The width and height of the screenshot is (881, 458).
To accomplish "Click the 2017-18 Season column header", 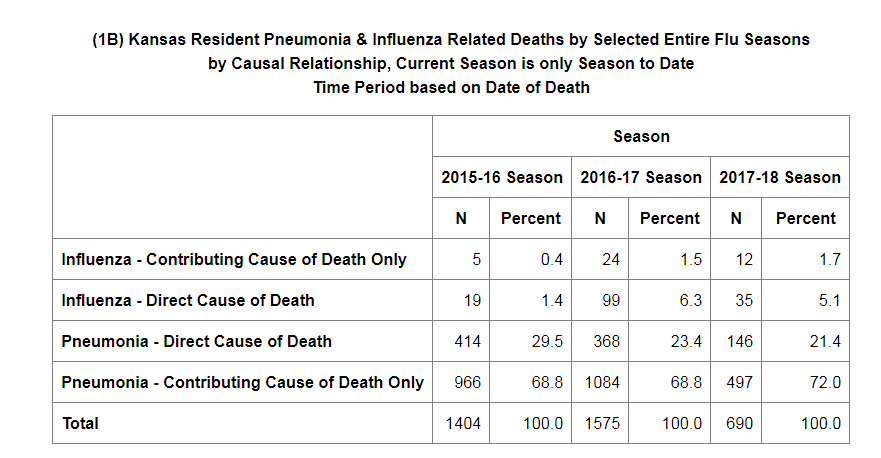I will [780, 177].
